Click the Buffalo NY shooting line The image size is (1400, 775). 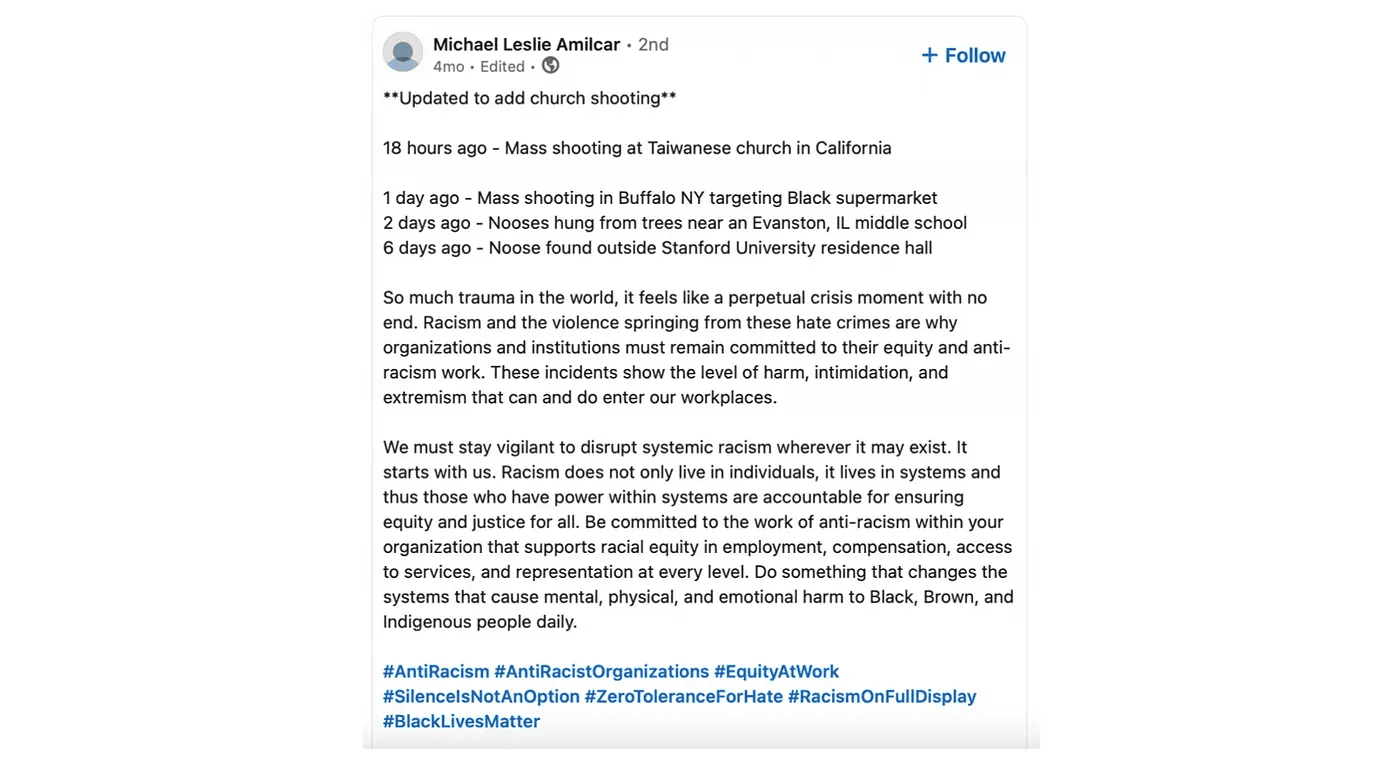[x=660, y=198]
